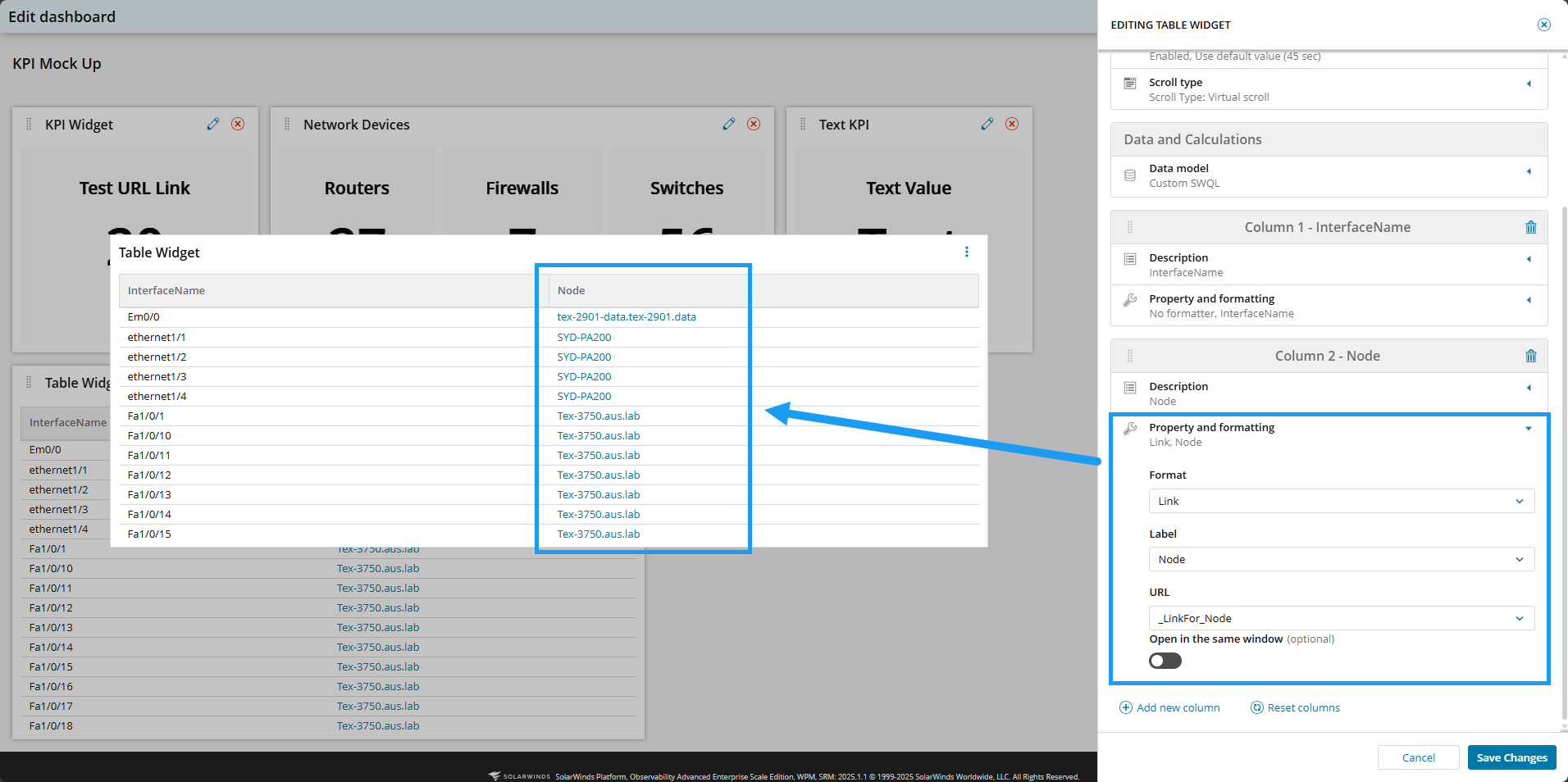
Task: Delete Column 1 - InterfaceName
Action: click(x=1530, y=227)
